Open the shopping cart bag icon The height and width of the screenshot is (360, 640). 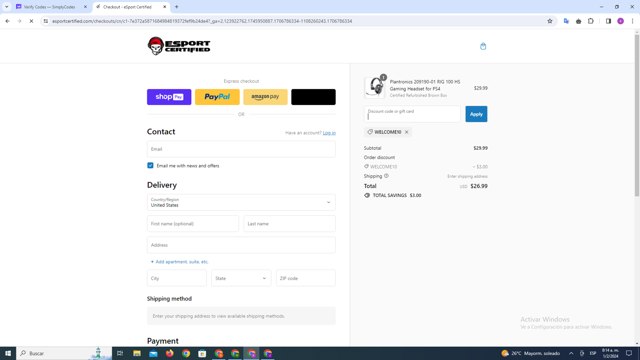[483, 46]
